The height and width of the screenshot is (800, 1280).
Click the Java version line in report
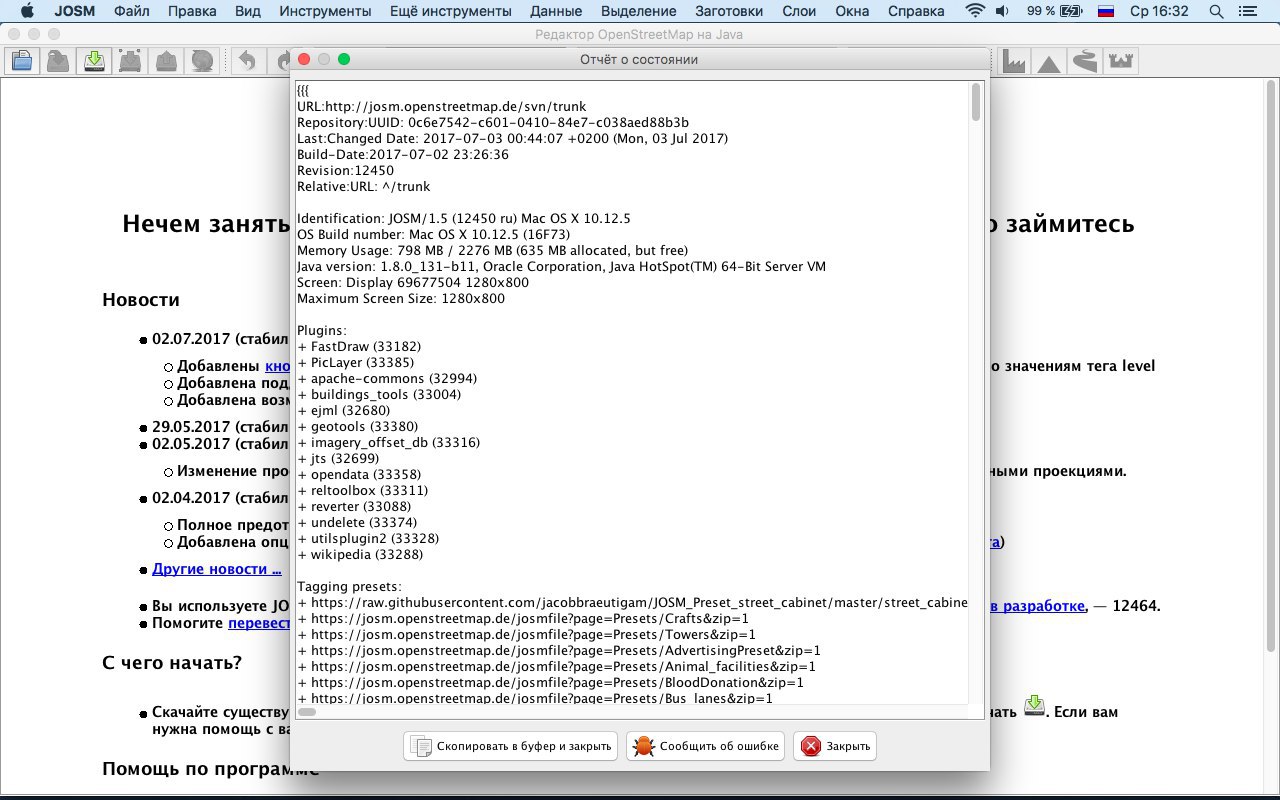pos(561,266)
